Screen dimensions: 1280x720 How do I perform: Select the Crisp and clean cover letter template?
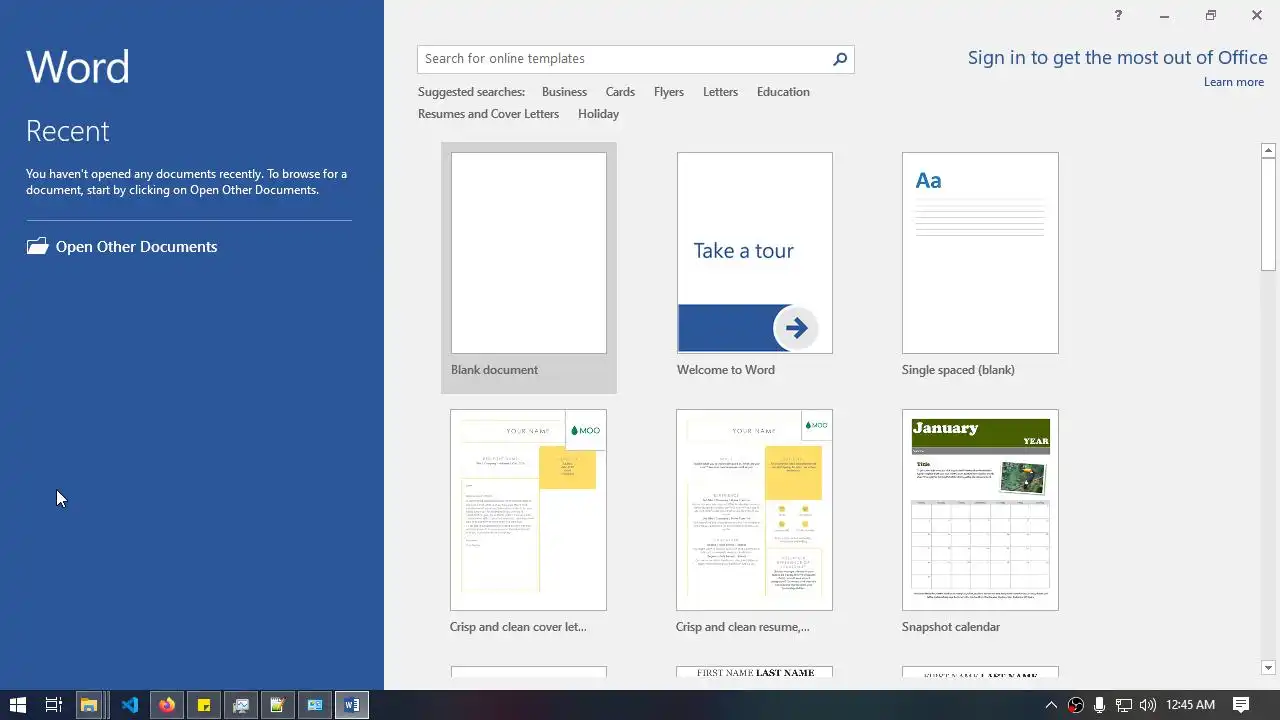click(x=529, y=524)
